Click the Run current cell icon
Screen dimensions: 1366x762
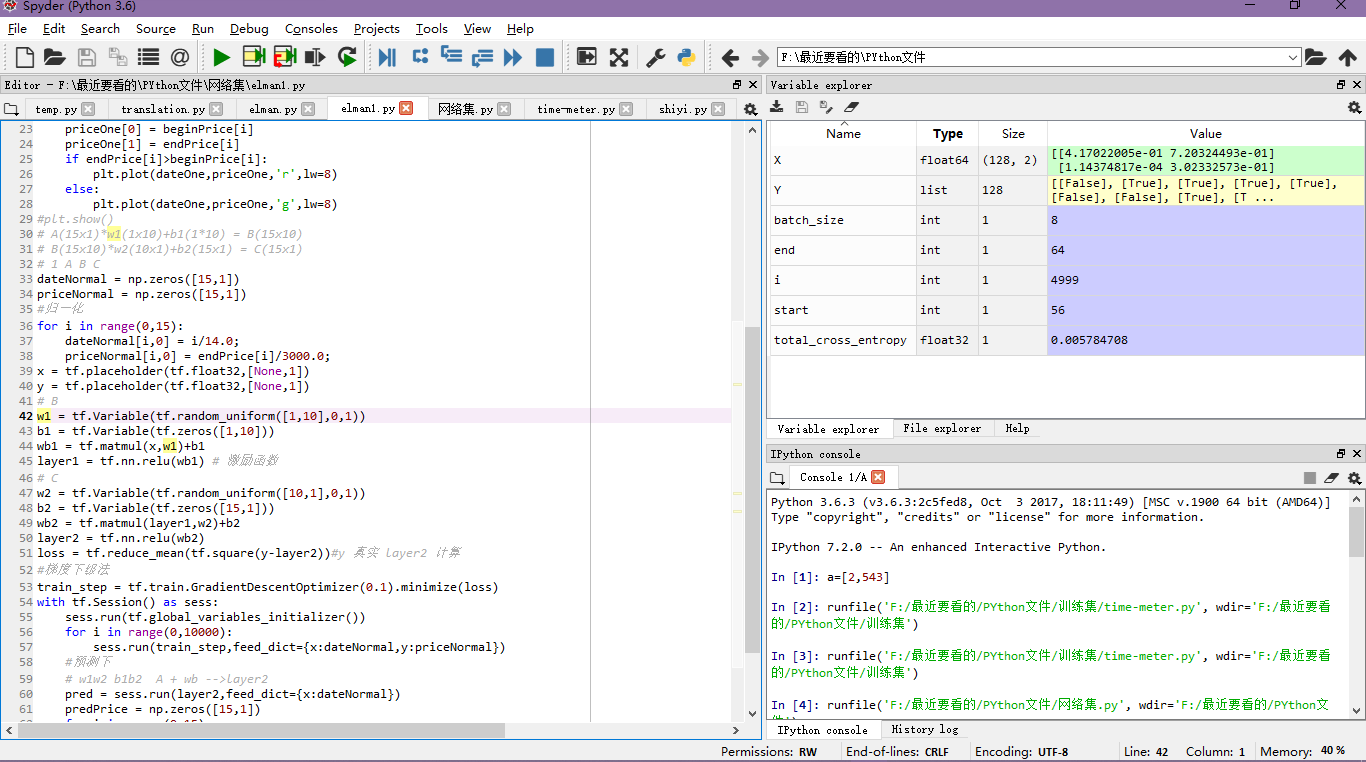click(x=254, y=57)
